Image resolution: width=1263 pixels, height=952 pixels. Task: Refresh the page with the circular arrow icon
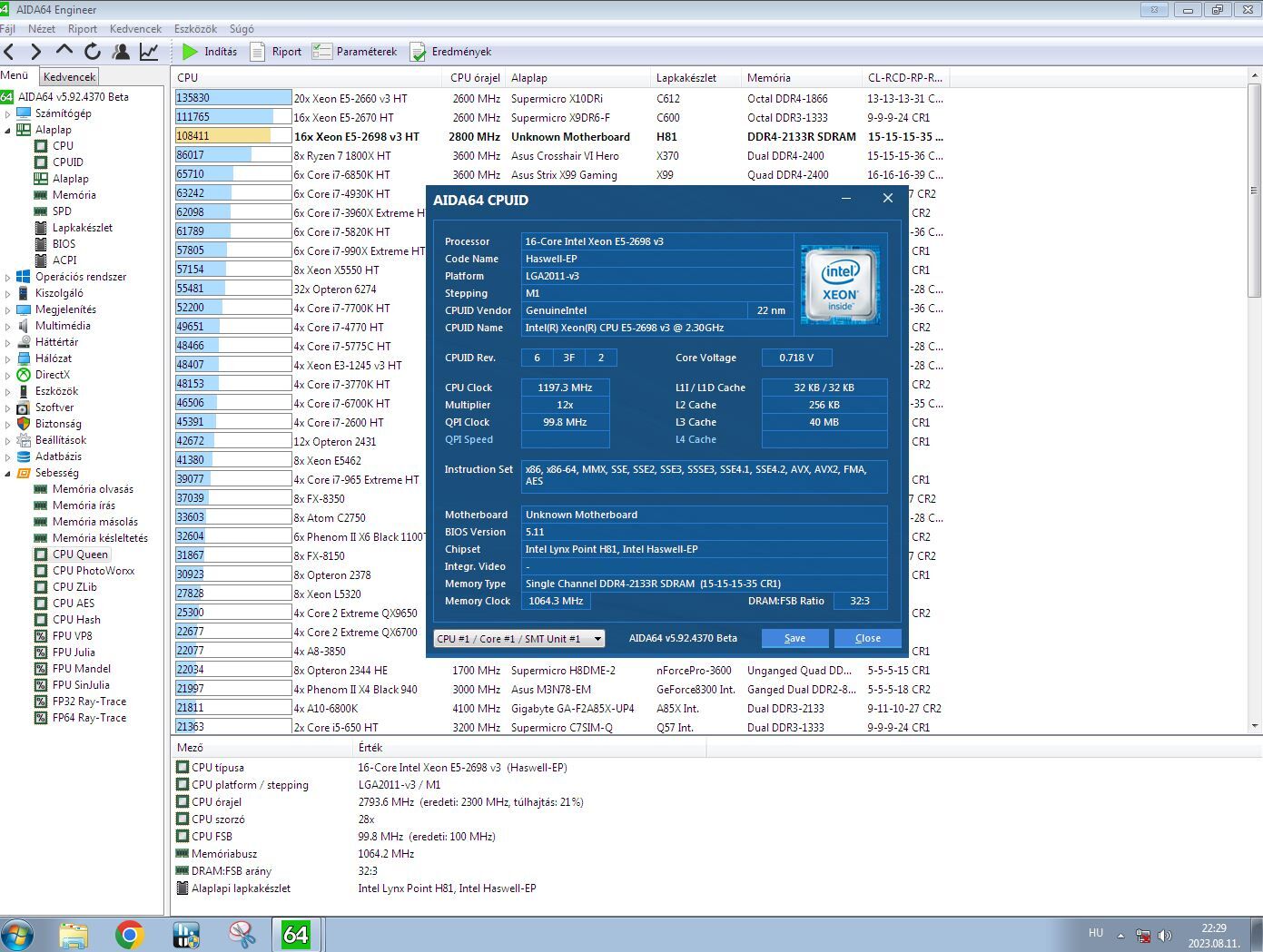click(93, 52)
